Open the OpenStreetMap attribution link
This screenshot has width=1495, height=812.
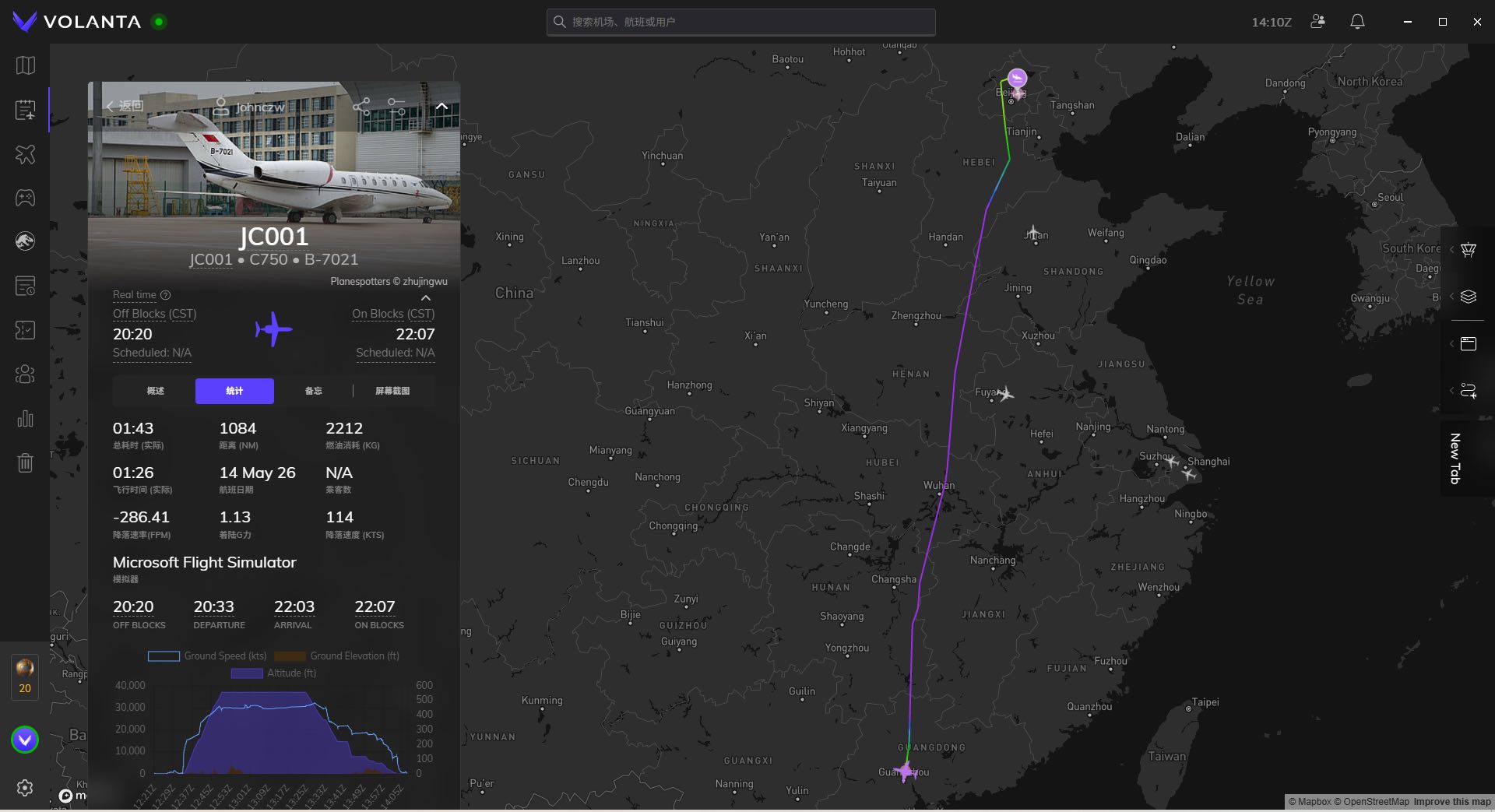point(1371,802)
